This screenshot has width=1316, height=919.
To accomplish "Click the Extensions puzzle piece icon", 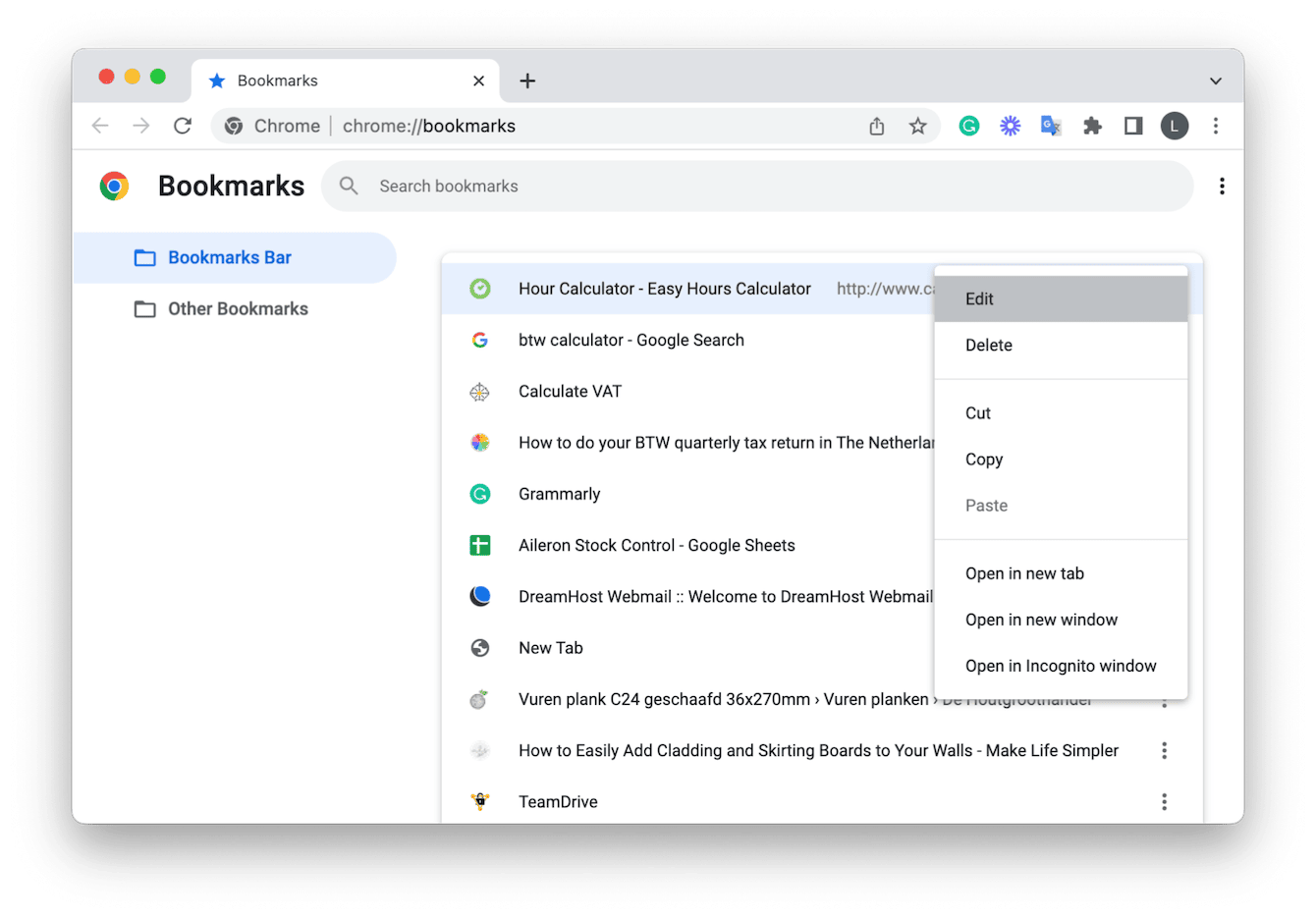I will tap(1092, 126).
